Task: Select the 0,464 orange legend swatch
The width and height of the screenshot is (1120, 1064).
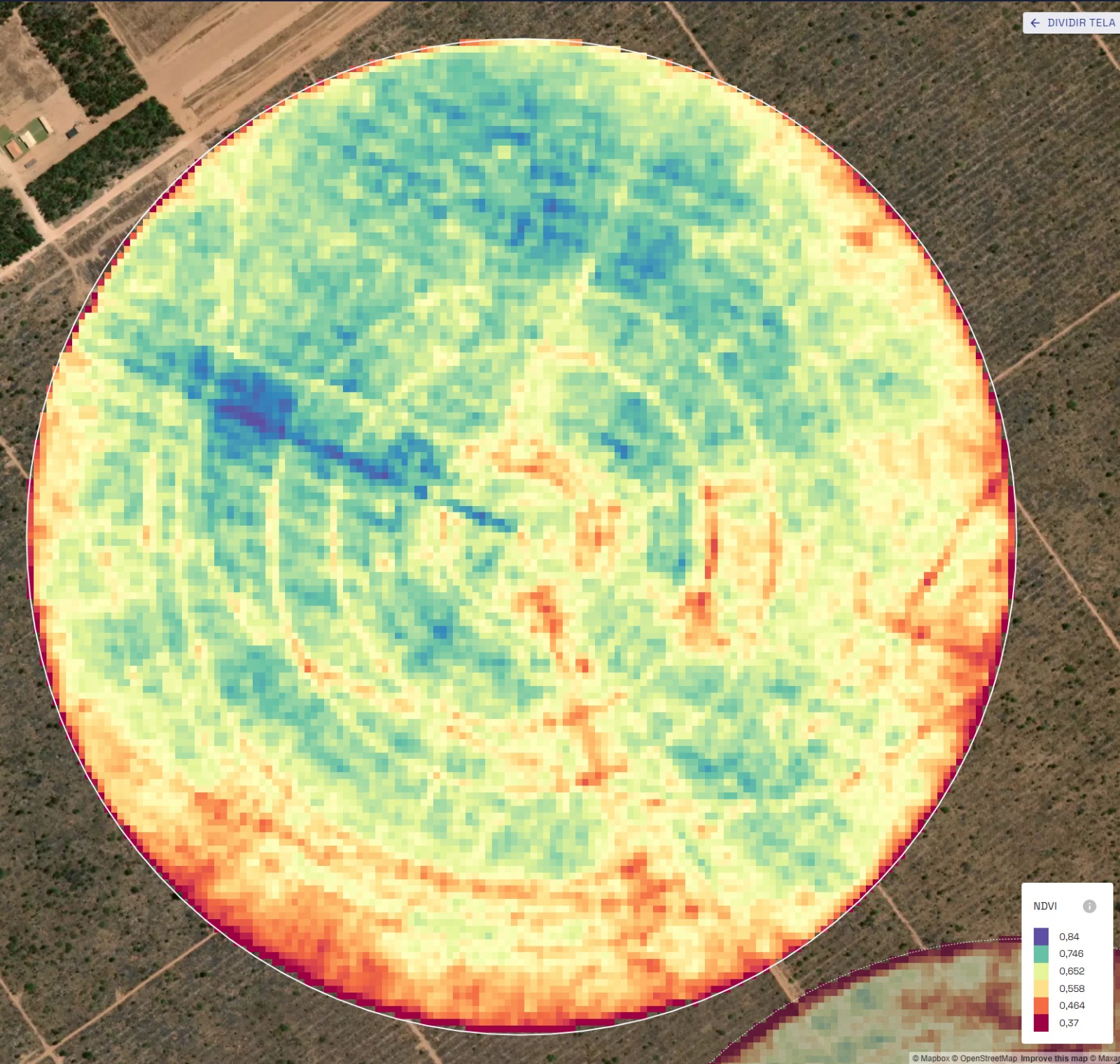Action: [x=1041, y=1005]
